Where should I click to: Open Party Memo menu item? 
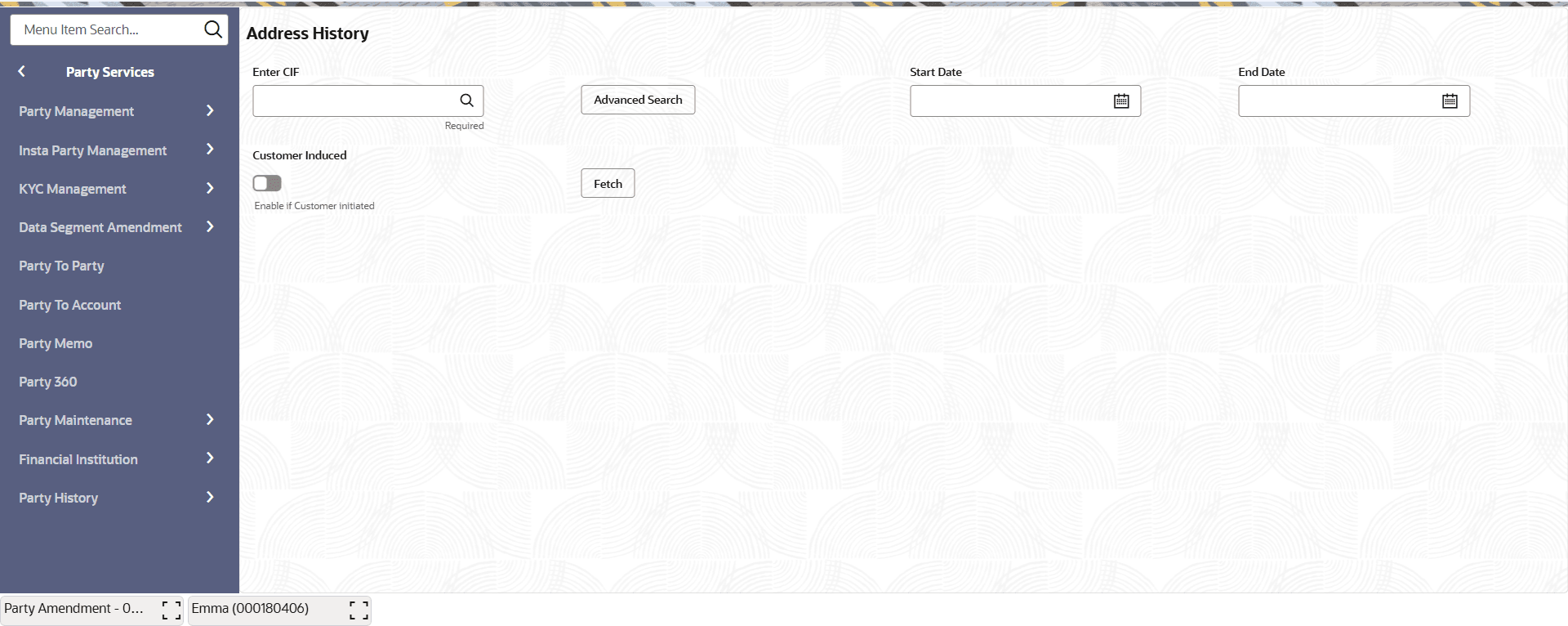(56, 343)
